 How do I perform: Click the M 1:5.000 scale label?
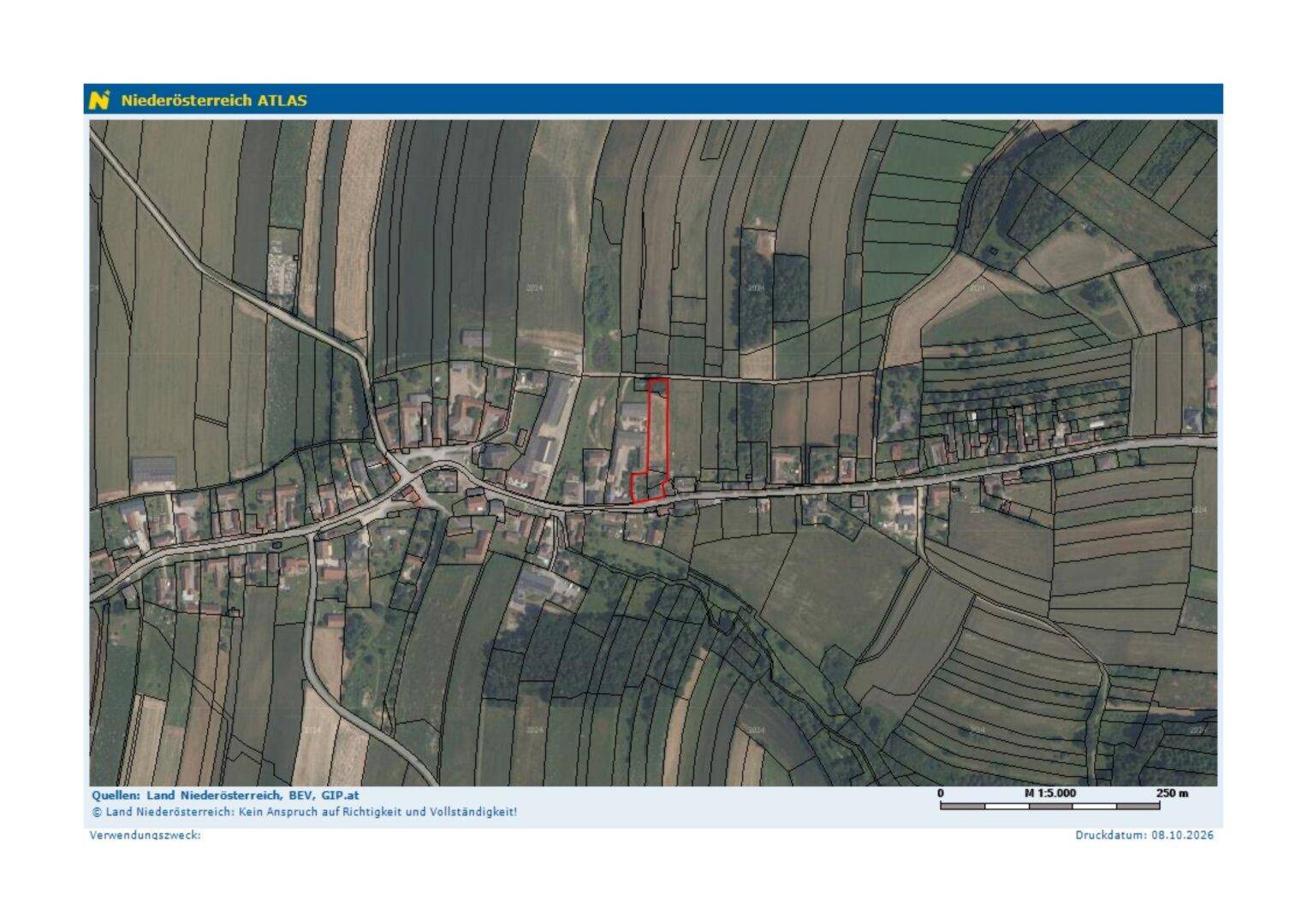pos(1050,793)
